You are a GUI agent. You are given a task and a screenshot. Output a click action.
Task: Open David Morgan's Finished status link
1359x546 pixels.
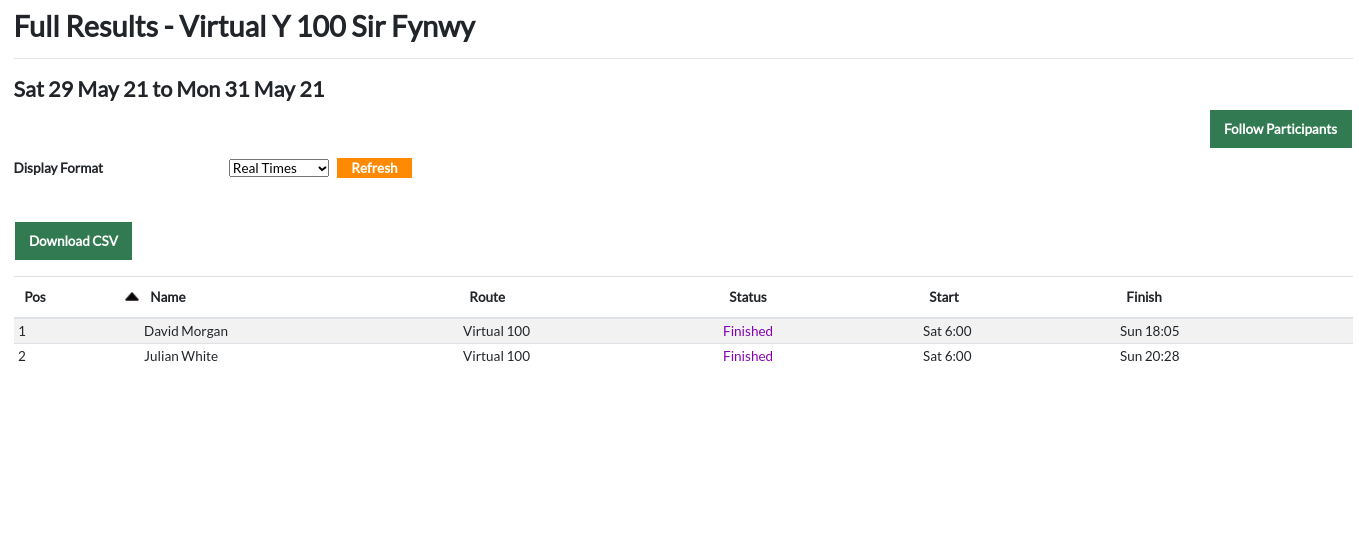748,331
